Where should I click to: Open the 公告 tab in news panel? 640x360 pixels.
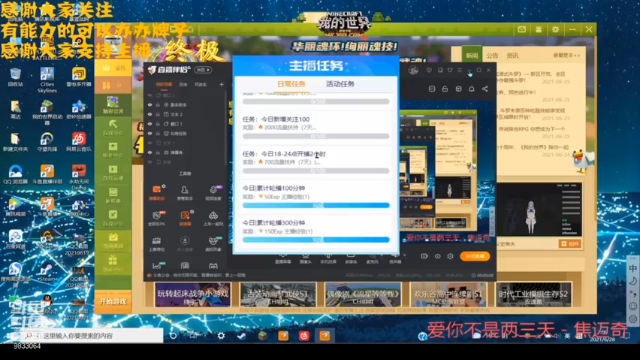(492, 55)
